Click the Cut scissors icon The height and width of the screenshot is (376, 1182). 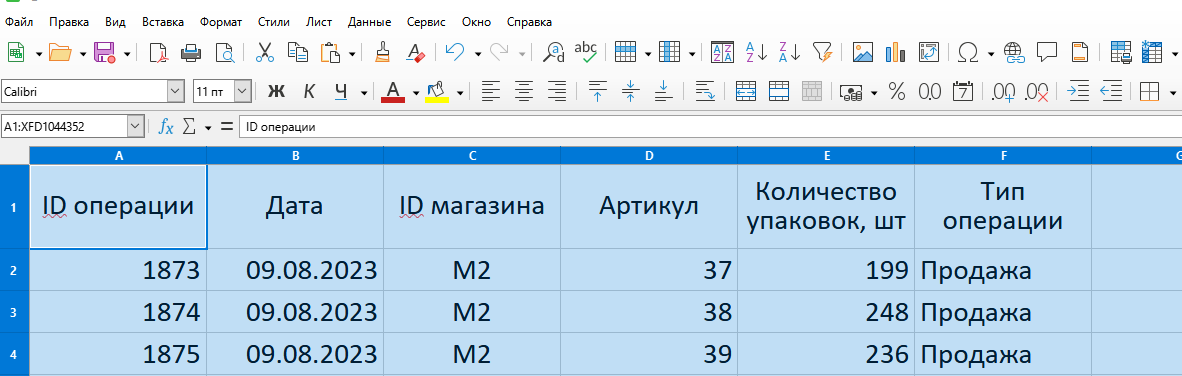click(x=265, y=52)
